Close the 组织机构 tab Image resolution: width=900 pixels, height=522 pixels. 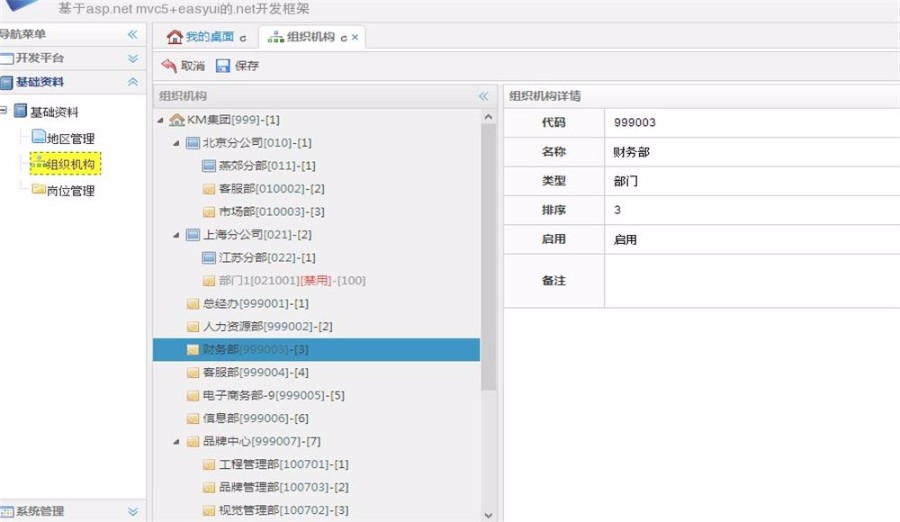(x=355, y=37)
